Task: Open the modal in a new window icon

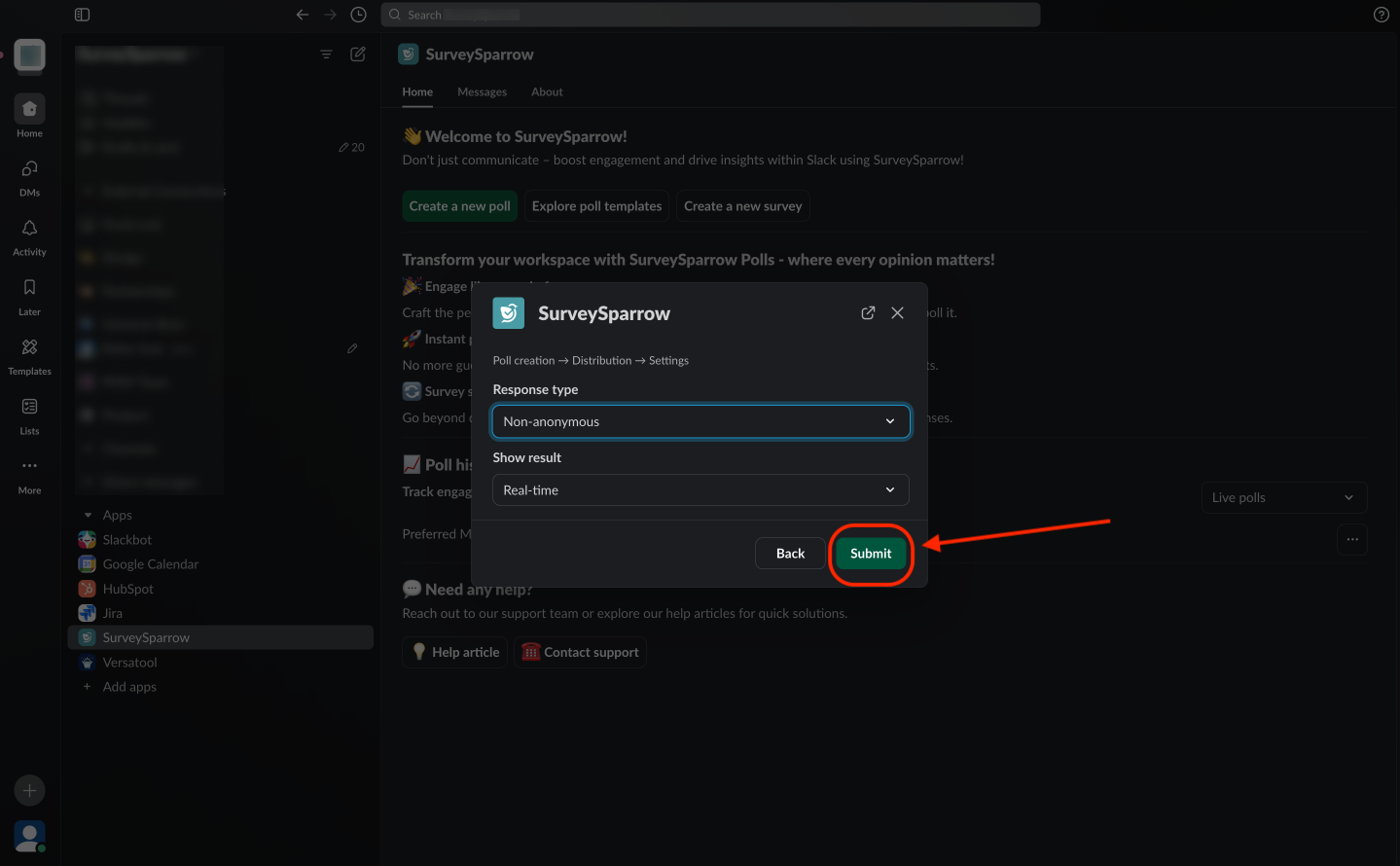Action: click(x=868, y=313)
